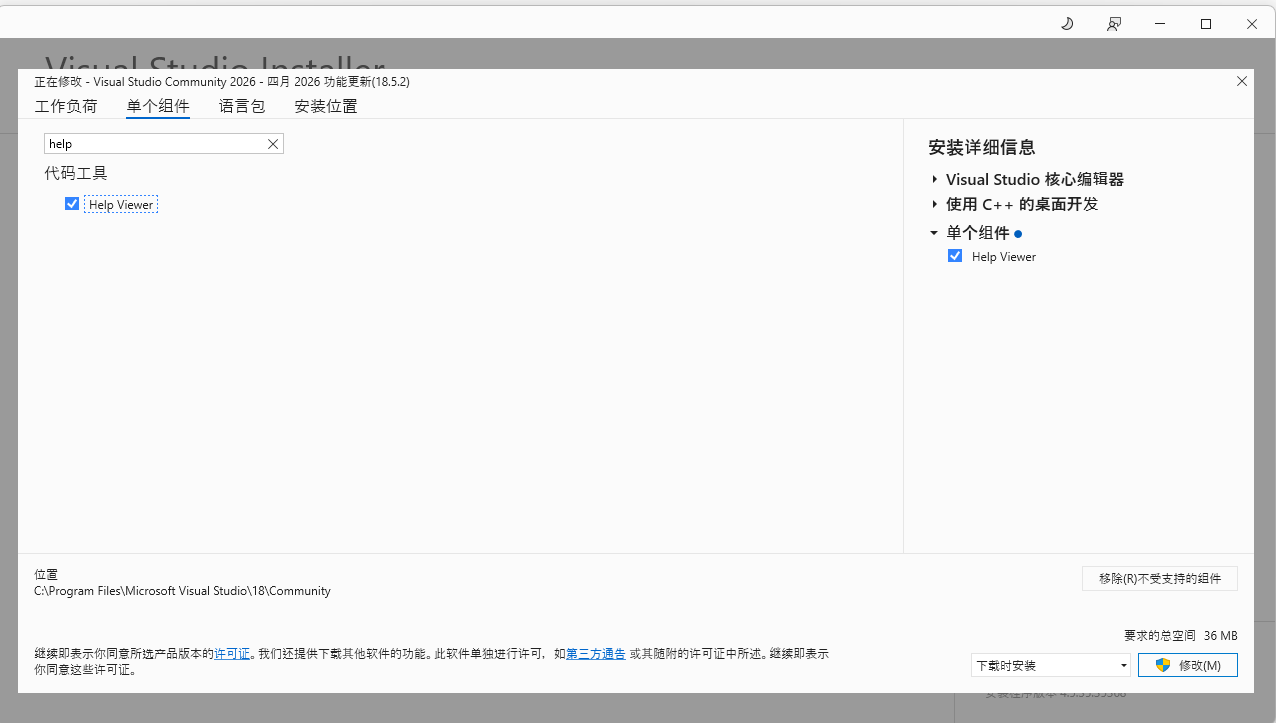Switch to the 工作负荷 tab
Screen dimensions: 1276x723
point(66,106)
